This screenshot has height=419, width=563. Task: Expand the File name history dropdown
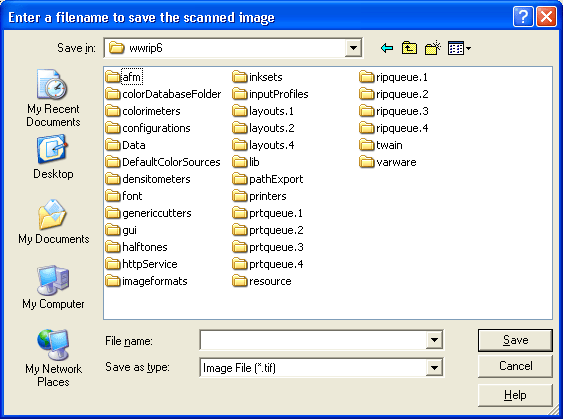click(434, 340)
